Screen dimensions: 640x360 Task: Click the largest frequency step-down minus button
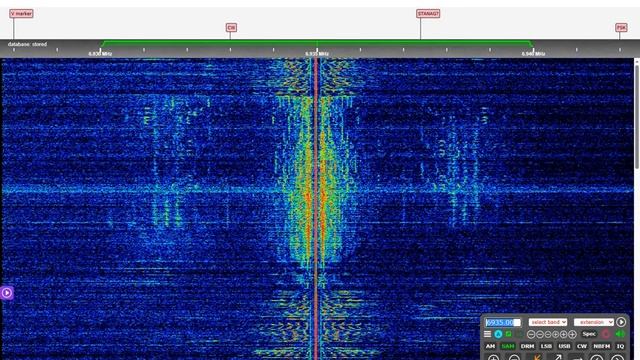coord(531,334)
